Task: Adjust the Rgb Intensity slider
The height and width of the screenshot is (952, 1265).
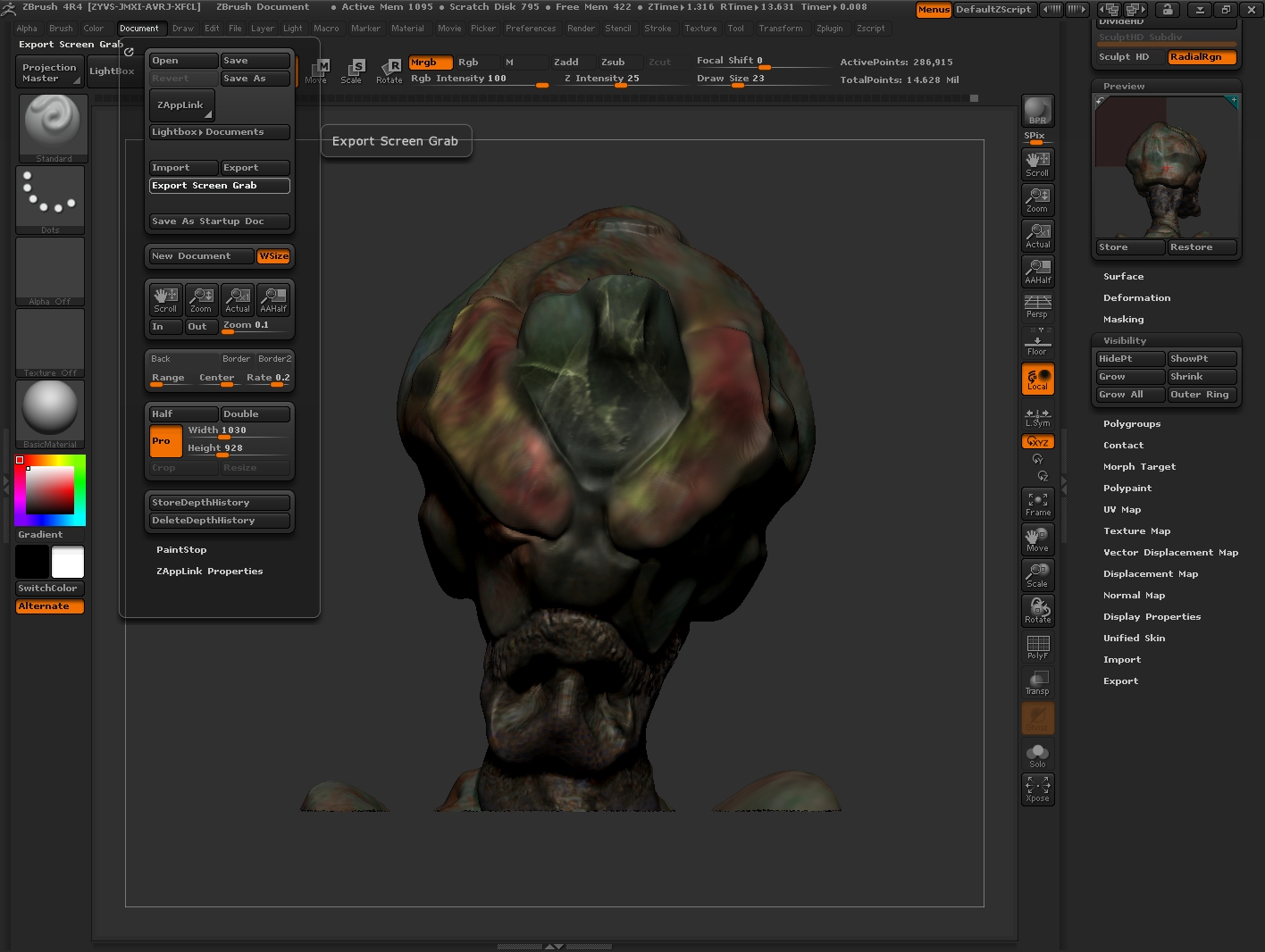Action: click(480, 80)
